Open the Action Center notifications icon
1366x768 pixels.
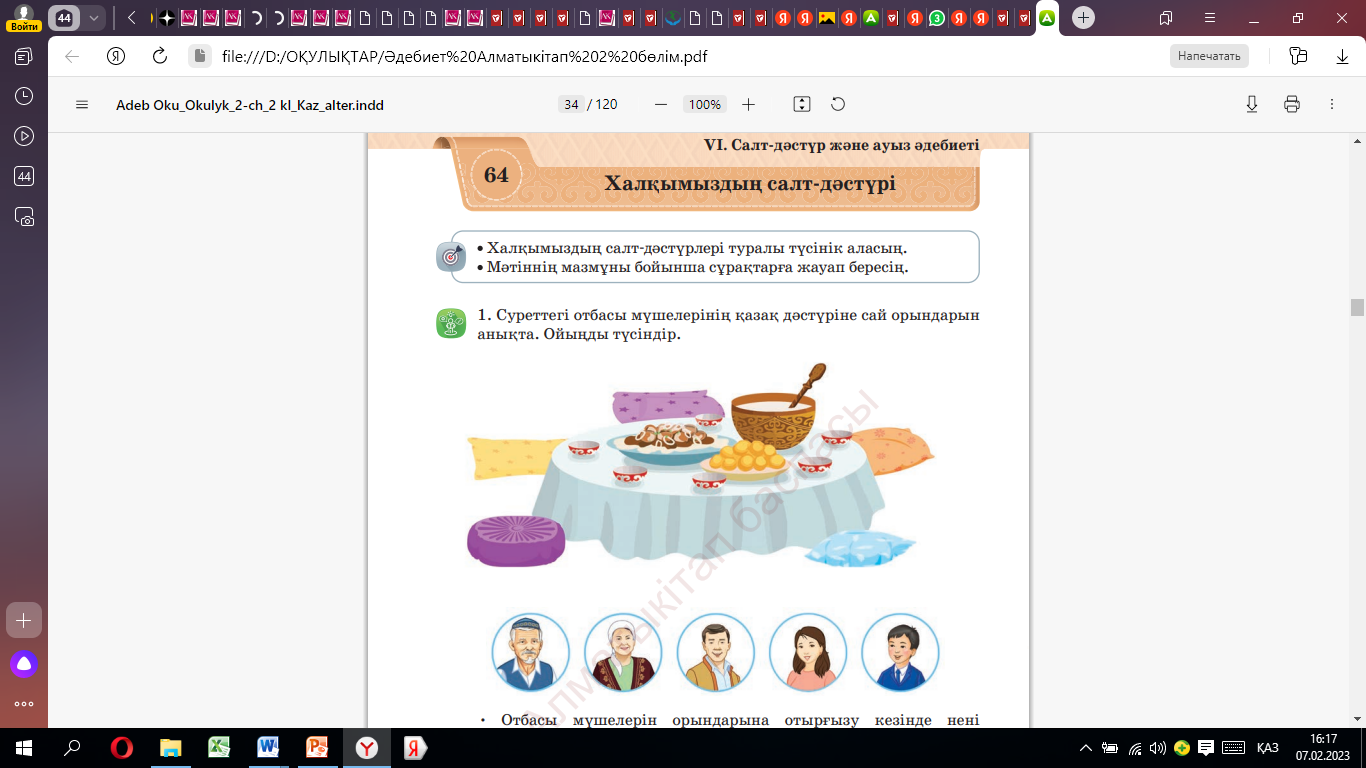(1206, 748)
